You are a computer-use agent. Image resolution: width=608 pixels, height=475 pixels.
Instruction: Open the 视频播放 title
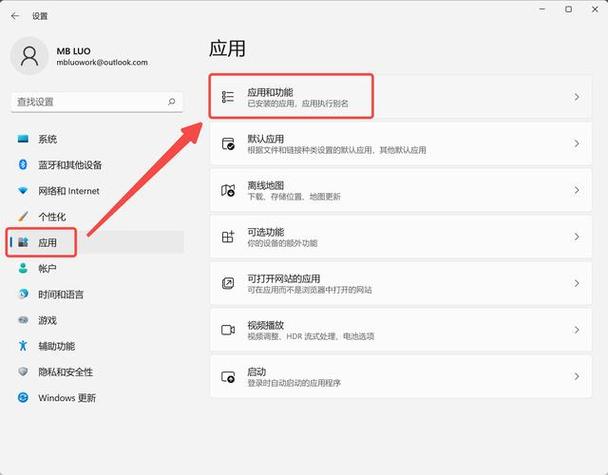coord(266,325)
